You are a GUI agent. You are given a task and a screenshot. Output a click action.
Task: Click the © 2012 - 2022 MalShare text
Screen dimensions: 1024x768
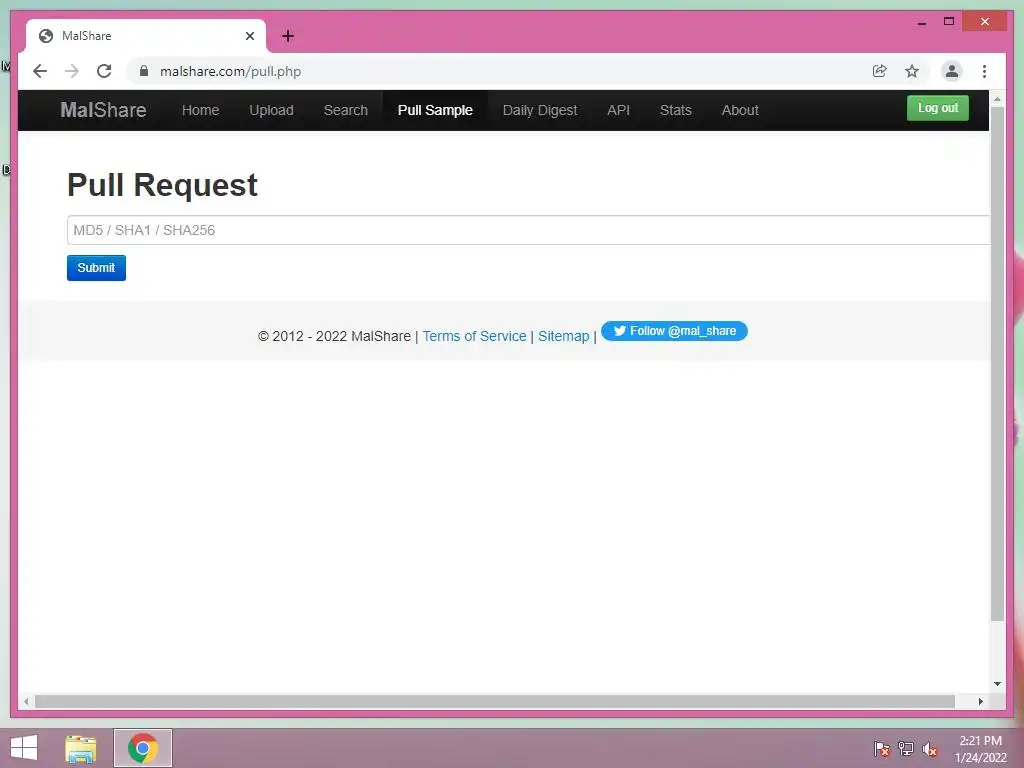(x=334, y=336)
